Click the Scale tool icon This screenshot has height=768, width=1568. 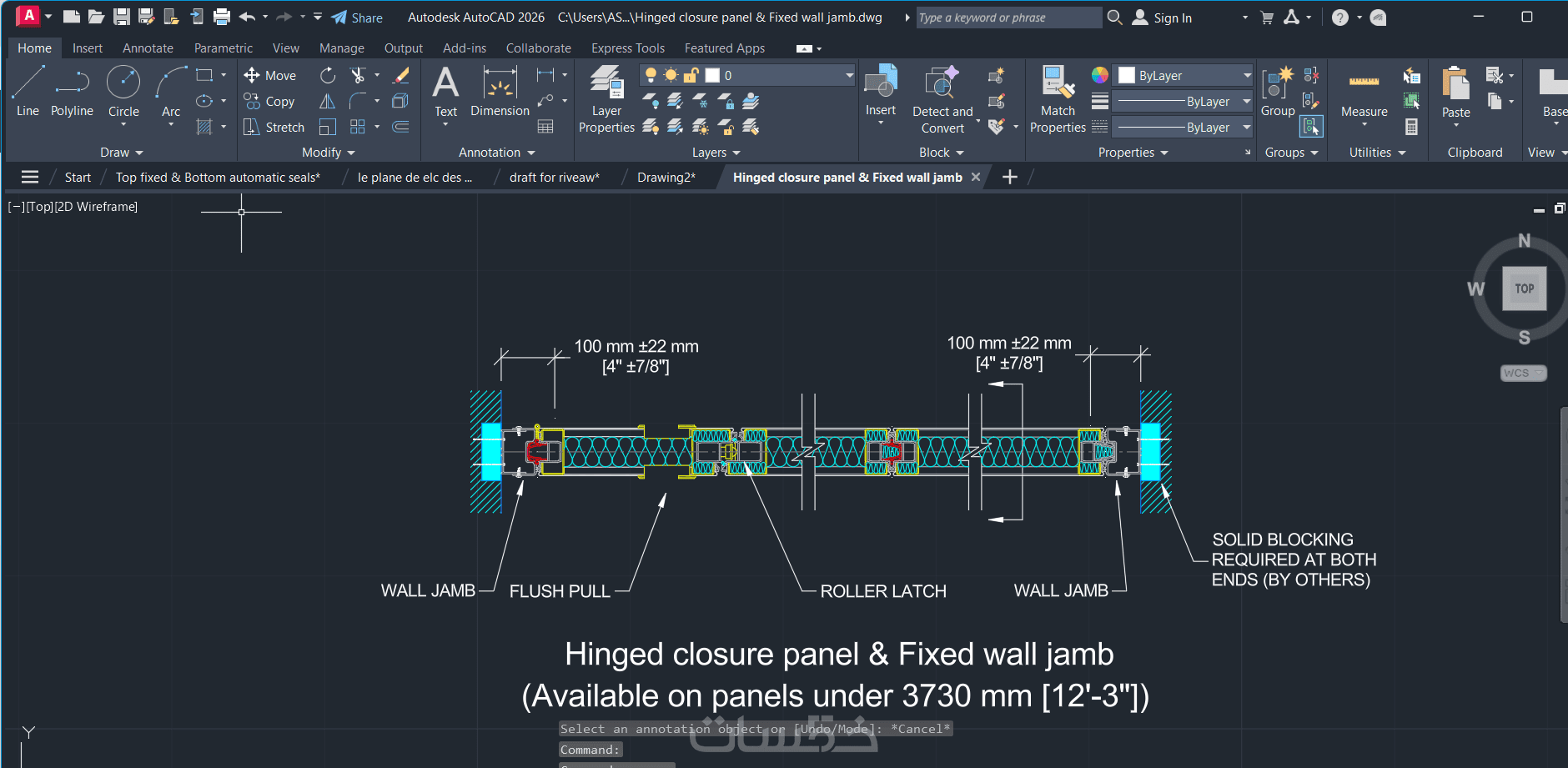(x=328, y=128)
